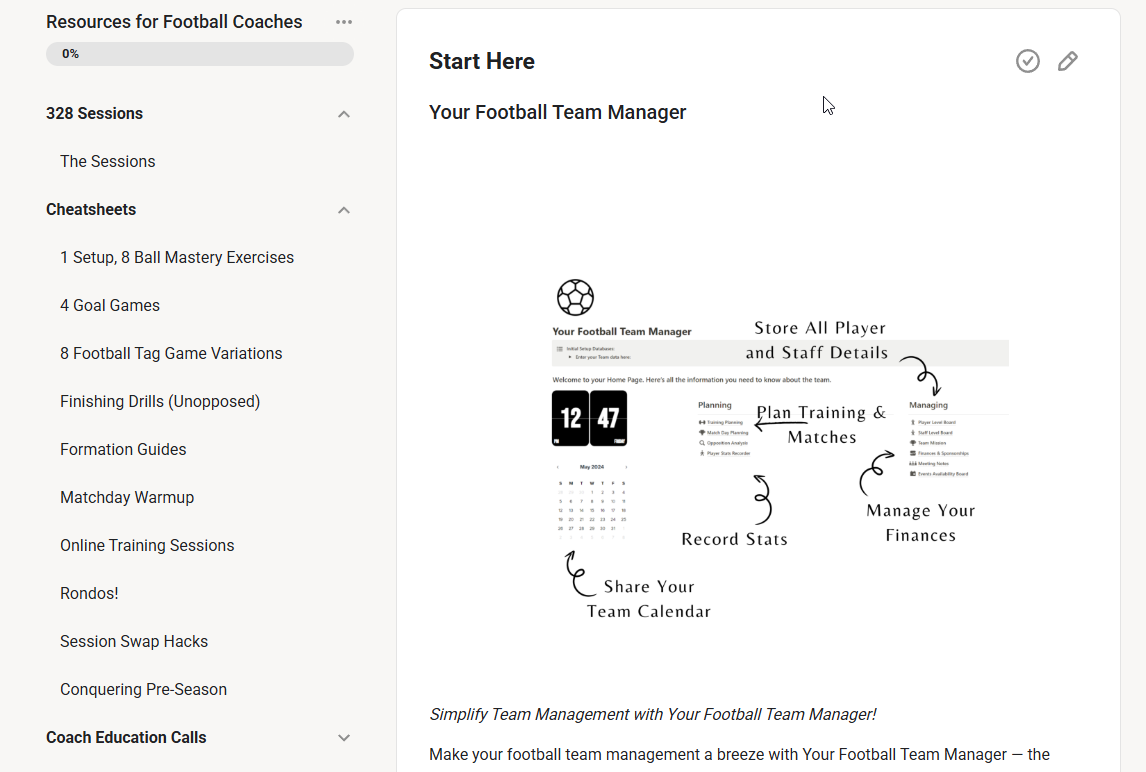Select the Matchday Warmup cheatsheet
This screenshot has height=772, width=1146.
pos(127,497)
